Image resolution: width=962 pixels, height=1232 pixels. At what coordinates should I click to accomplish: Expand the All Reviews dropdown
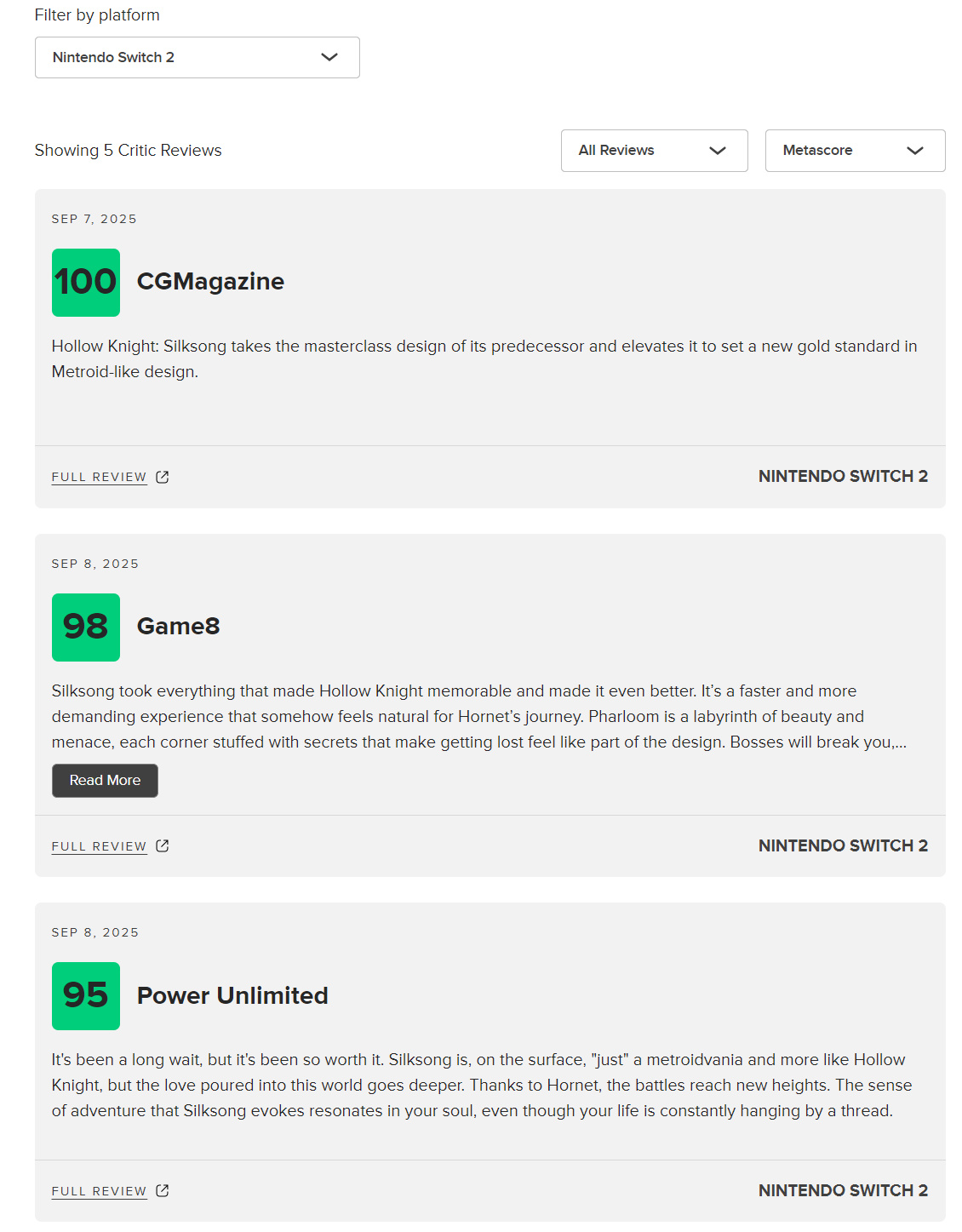point(655,151)
